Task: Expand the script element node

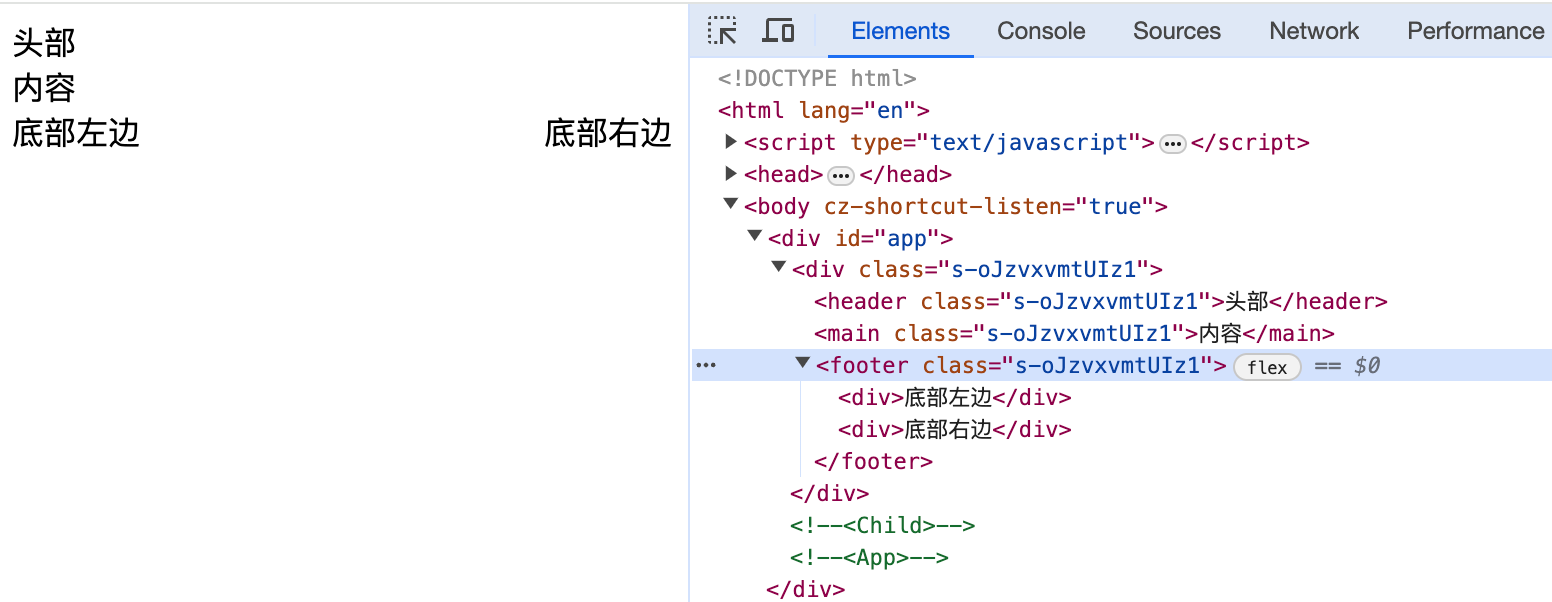Action: pyautogui.click(x=732, y=142)
